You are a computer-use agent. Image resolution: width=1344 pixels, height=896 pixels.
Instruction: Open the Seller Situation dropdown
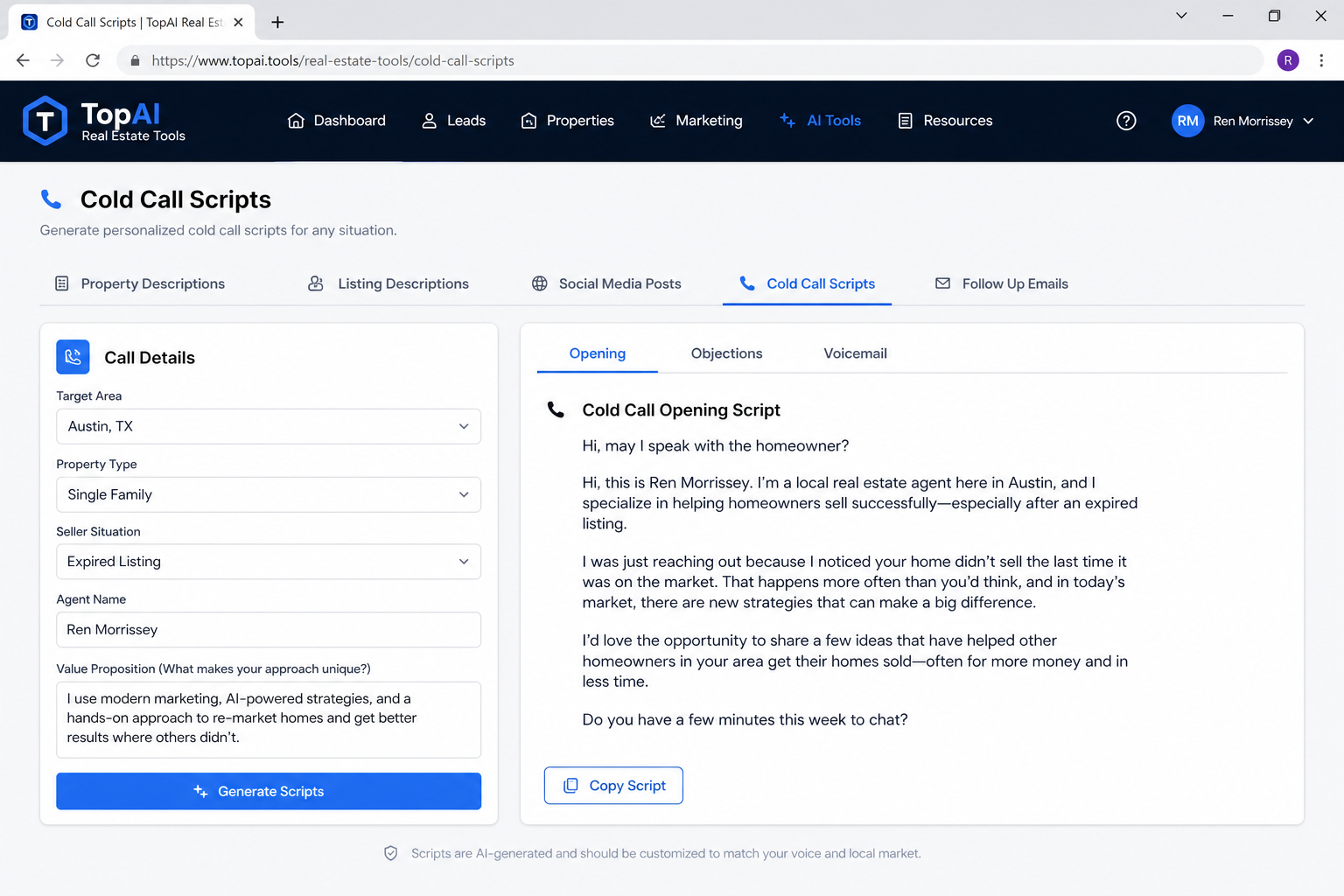[x=269, y=562]
